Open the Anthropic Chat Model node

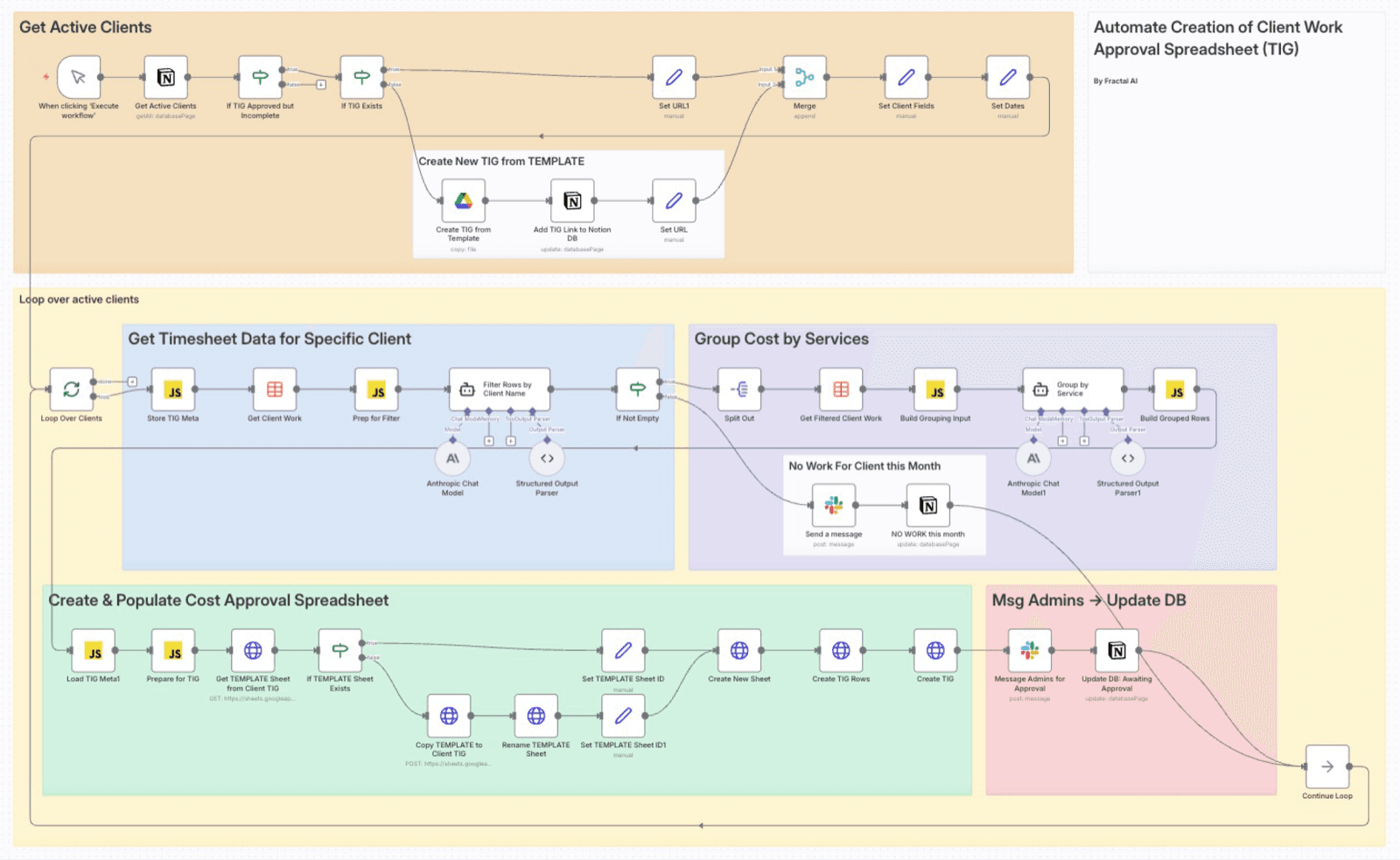(452, 458)
